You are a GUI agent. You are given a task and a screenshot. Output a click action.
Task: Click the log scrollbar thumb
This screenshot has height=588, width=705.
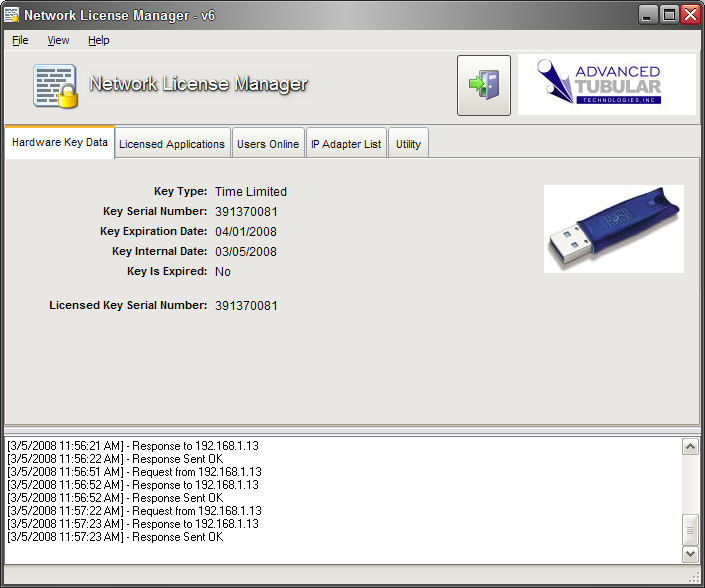point(690,528)
